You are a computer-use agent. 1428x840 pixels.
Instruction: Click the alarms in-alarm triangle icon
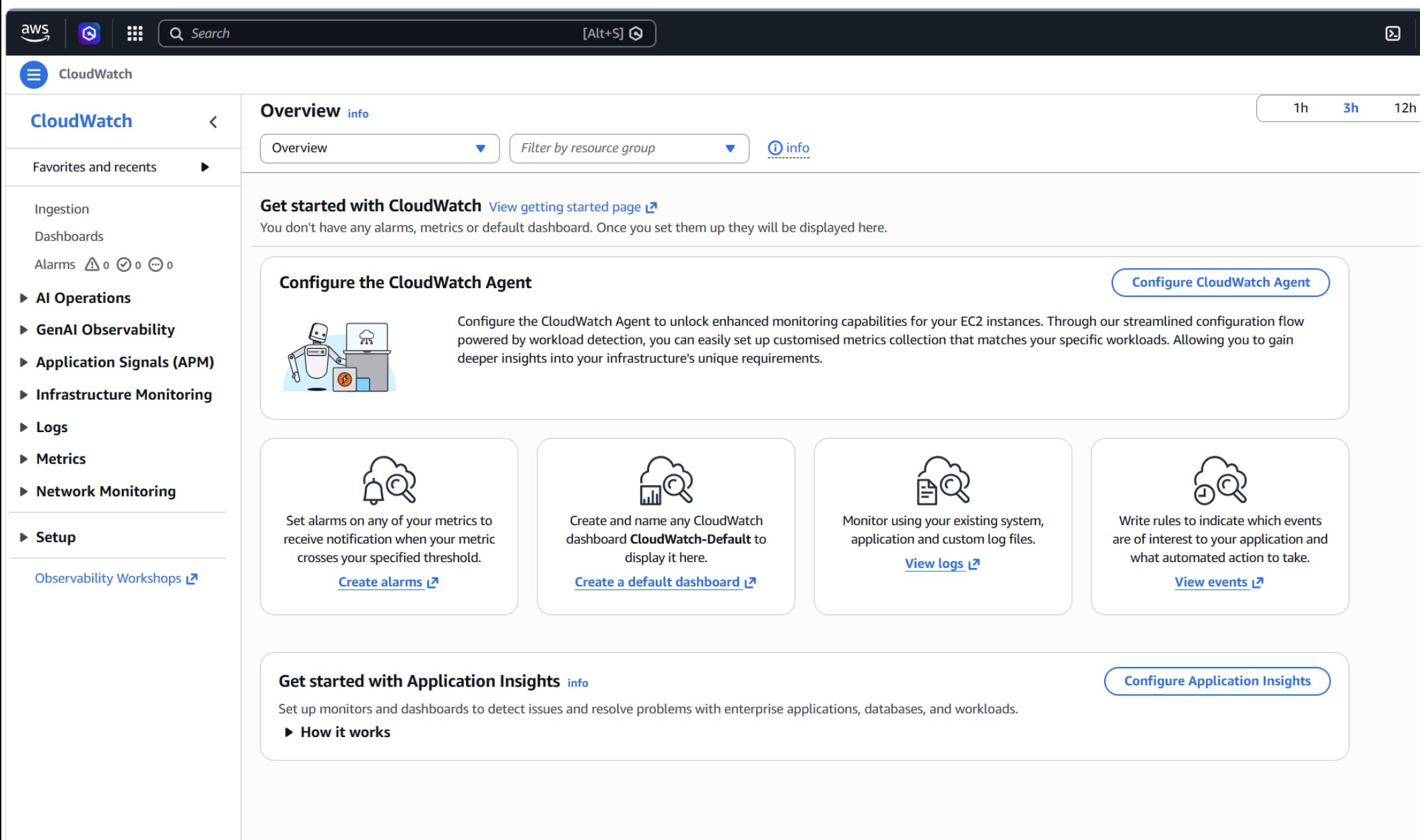click(92, 264)
